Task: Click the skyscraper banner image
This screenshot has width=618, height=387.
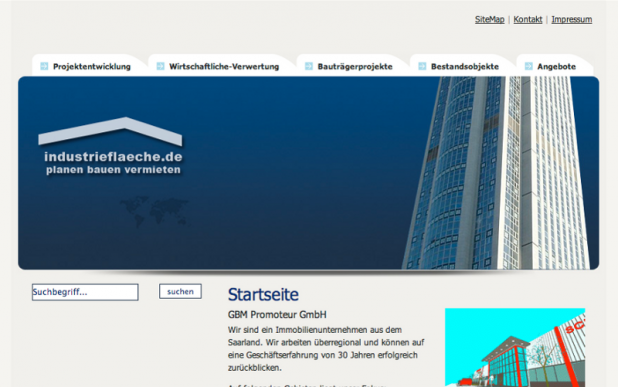Action: pyautogui.click(x=497, y=173)
